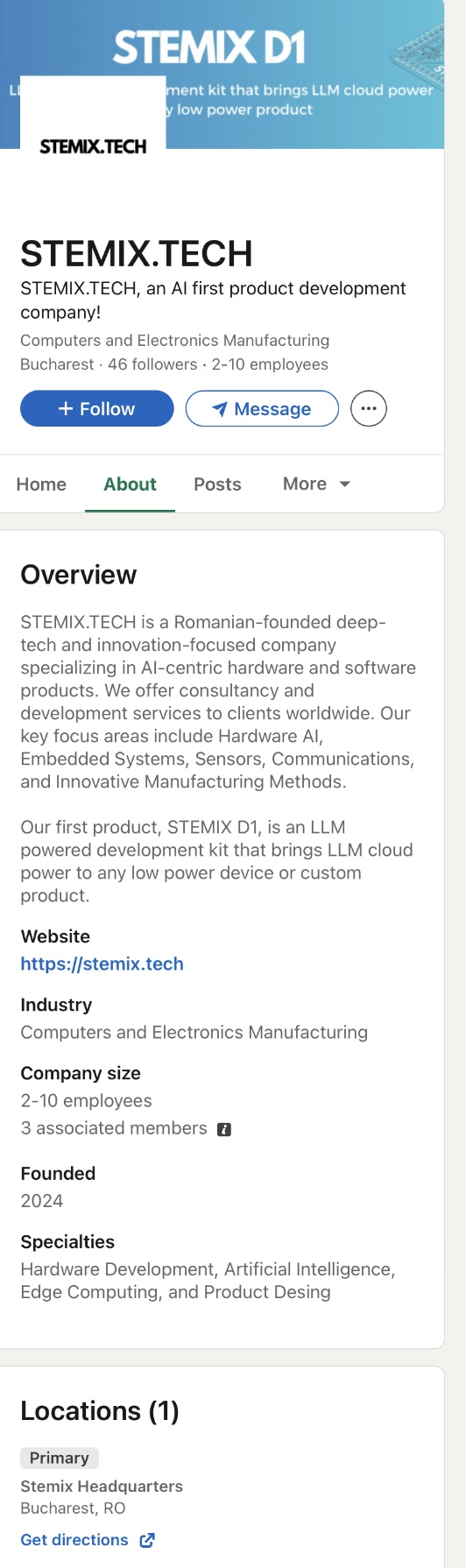Open the Get directions link

(x=74, y=1540)
